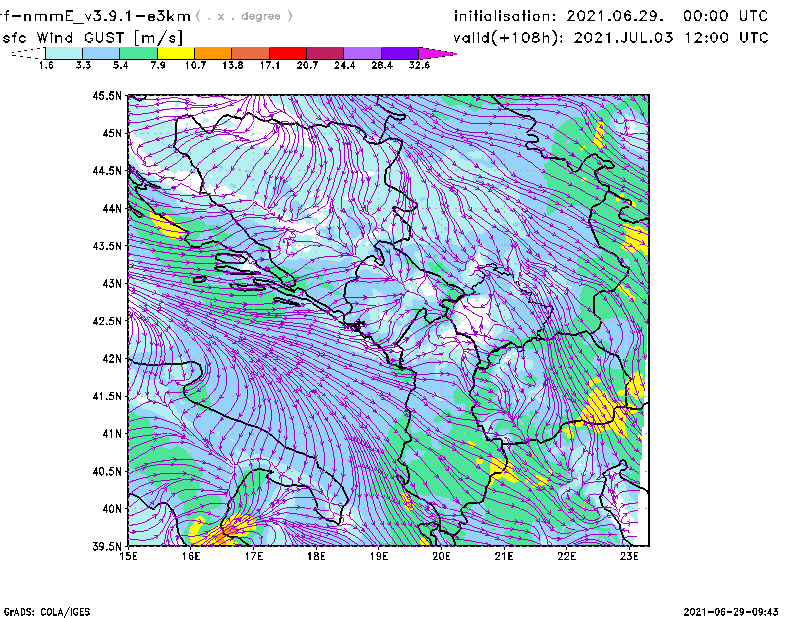Click the dashed white arrow below 1.6

click(x=28, y=53)
